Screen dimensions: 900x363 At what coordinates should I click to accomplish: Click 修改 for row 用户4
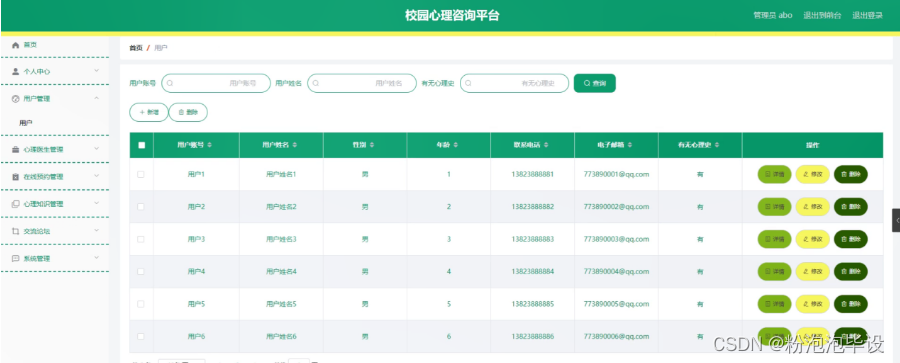[x=812, y=271]
